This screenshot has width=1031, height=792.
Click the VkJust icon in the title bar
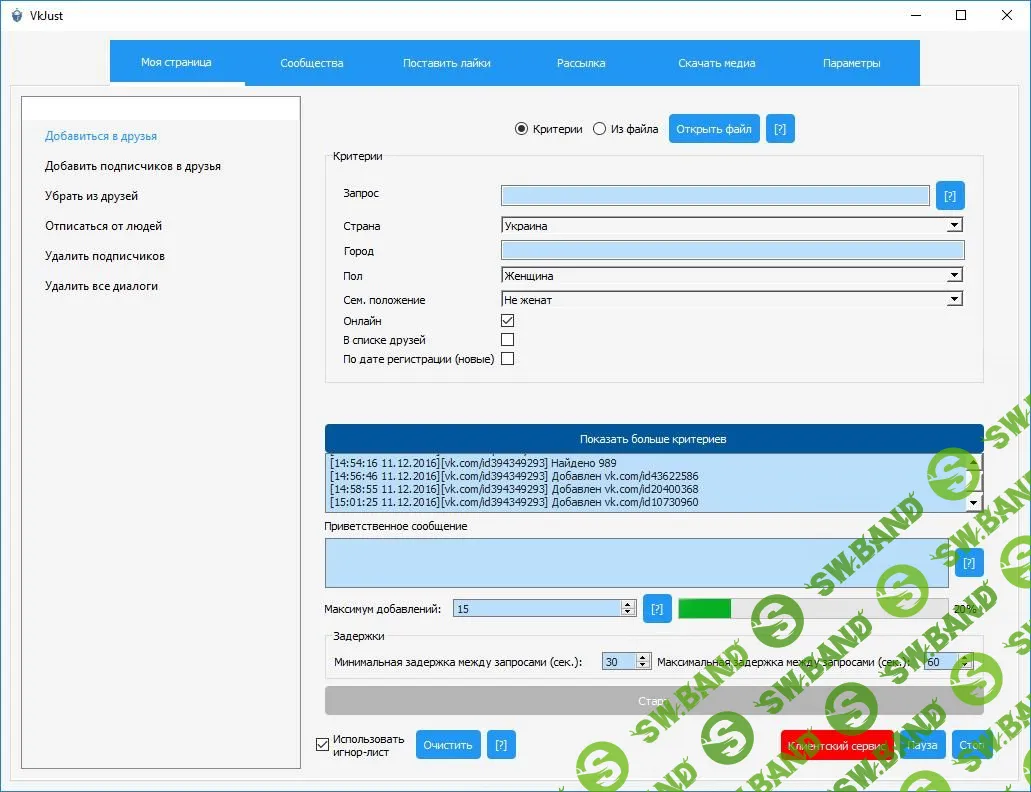[15, 15]
